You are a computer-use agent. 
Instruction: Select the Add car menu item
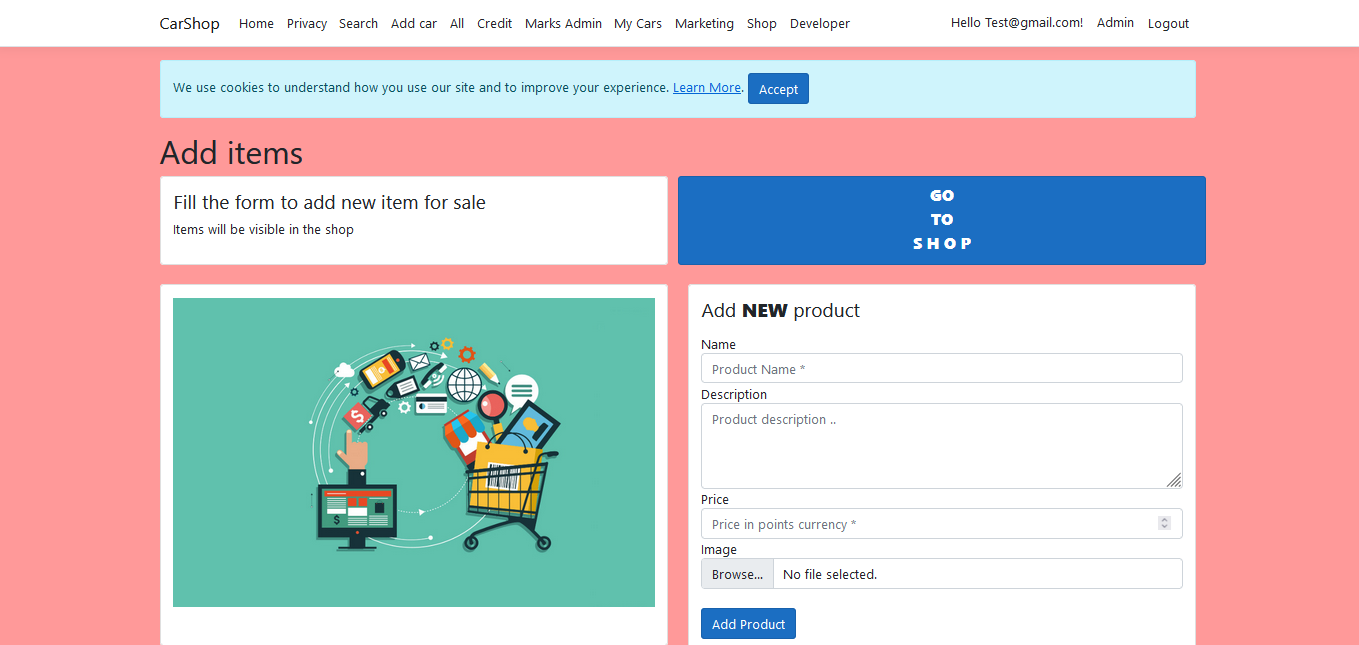coord(413,23)
